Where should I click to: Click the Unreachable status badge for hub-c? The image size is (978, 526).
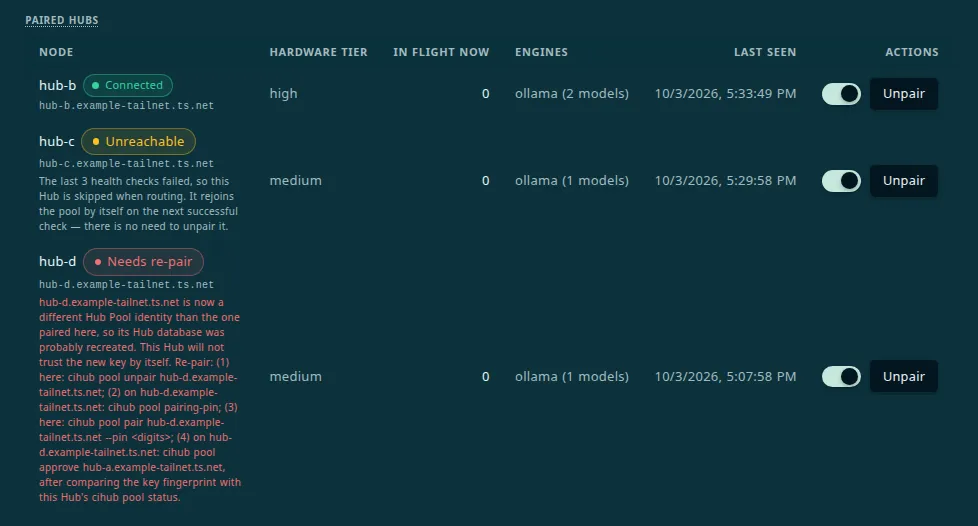138,142
